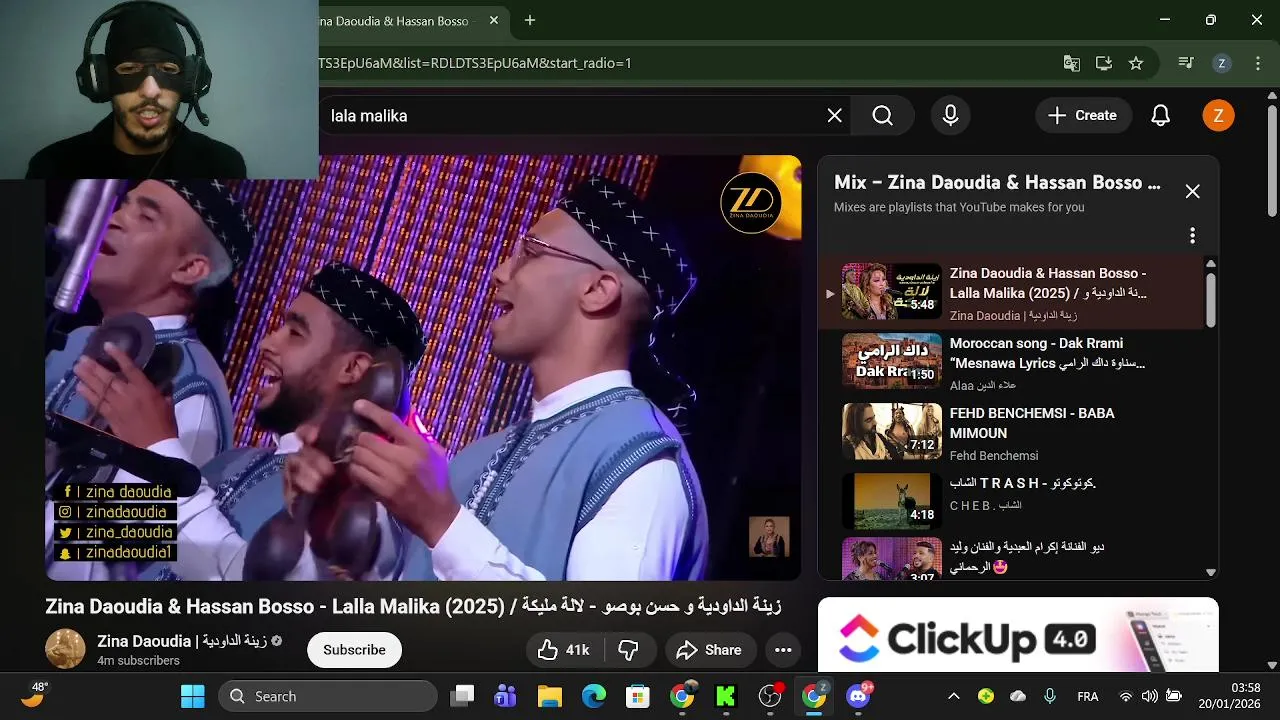Select the Zina Daoudia & Hassan Bosso browser tab

point(400,21)
